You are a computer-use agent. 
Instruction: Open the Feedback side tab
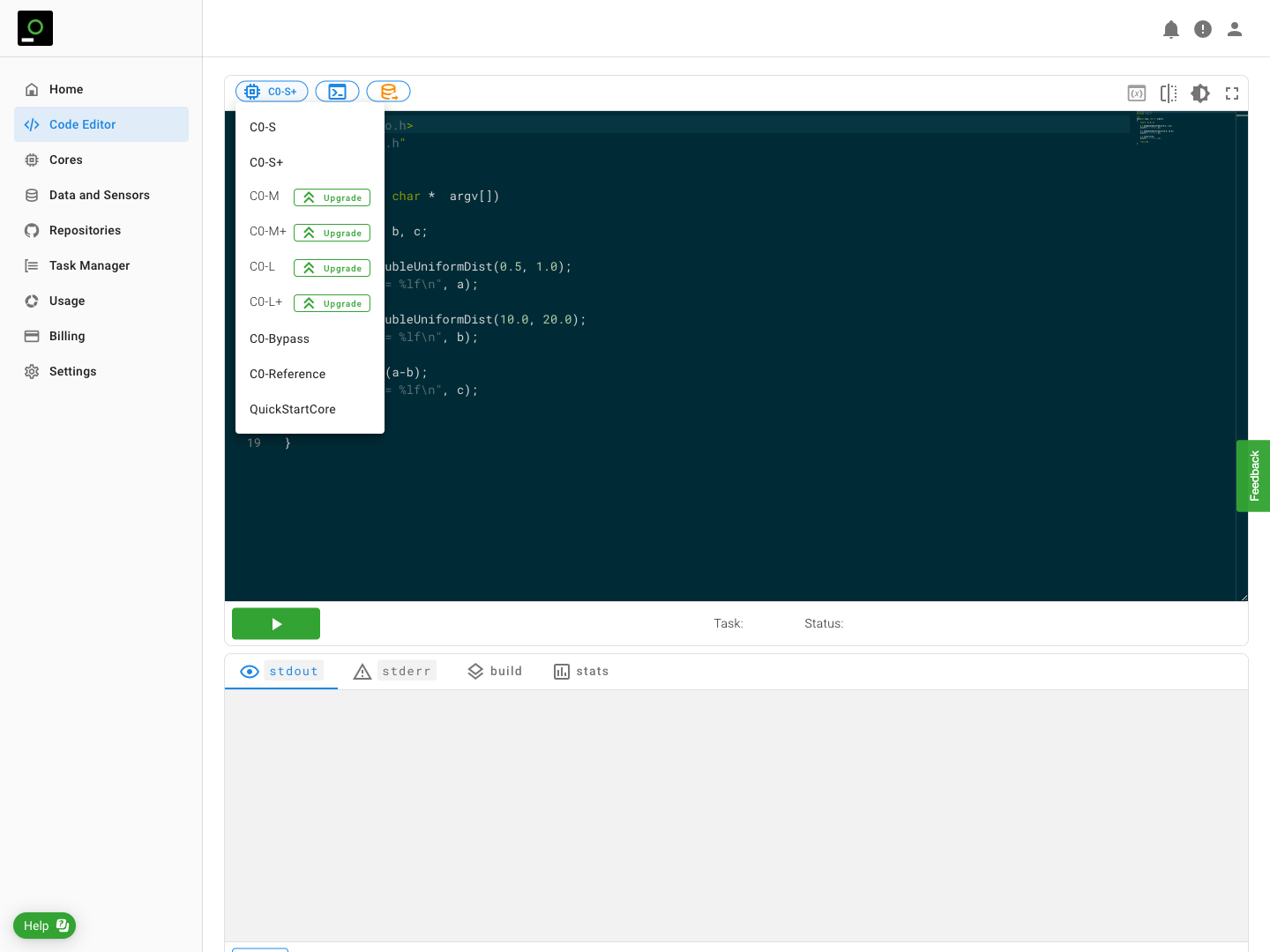click(x=1253, y=476)
